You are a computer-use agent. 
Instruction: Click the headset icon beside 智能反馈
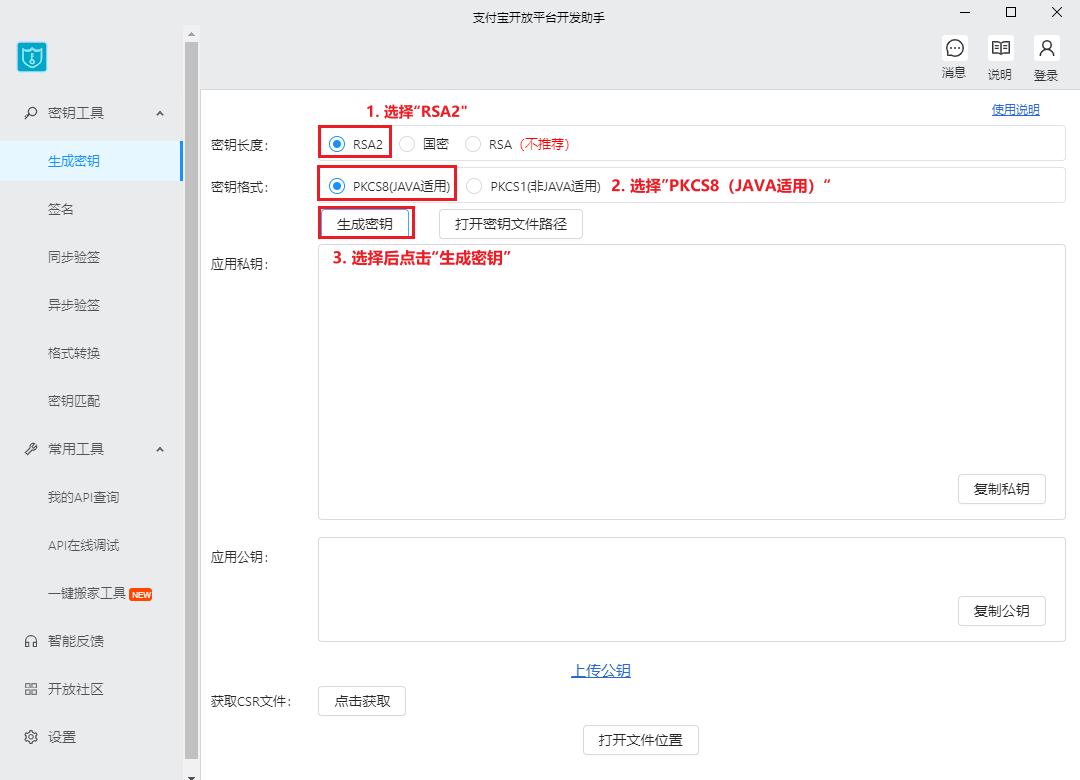click(31, 642)
